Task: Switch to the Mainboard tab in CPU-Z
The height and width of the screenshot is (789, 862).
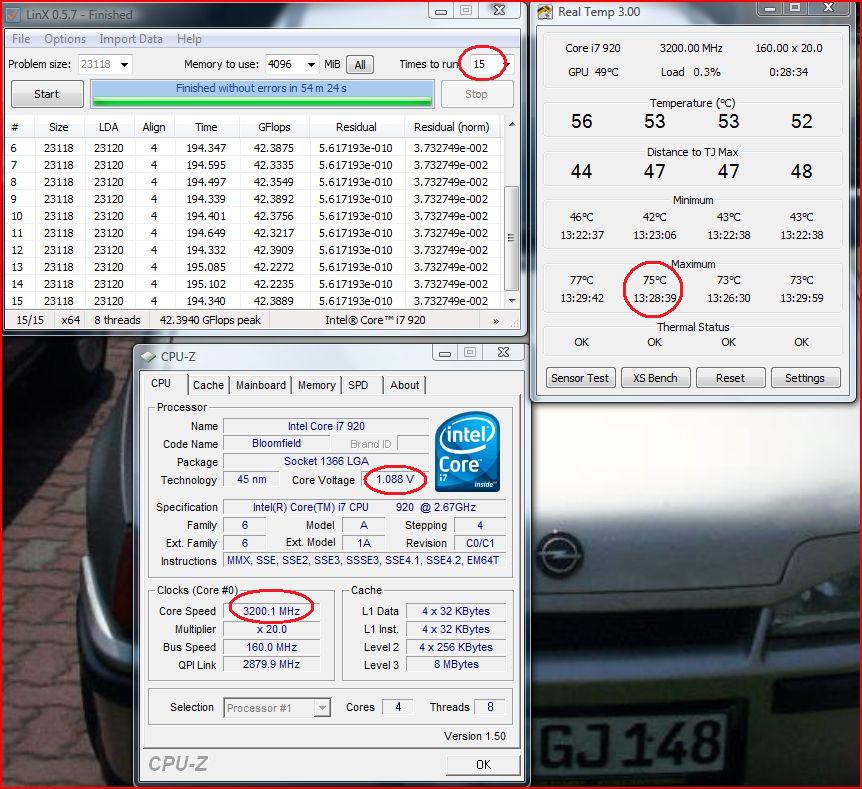Action: coord(261,385)
